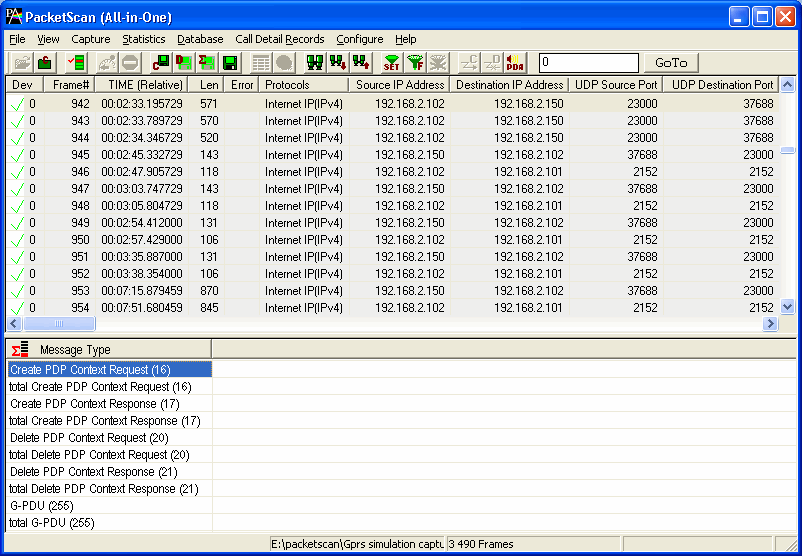Select total G-PDU (255) entry
Screen dimensions: 802x556
click(x=109, y=522)
